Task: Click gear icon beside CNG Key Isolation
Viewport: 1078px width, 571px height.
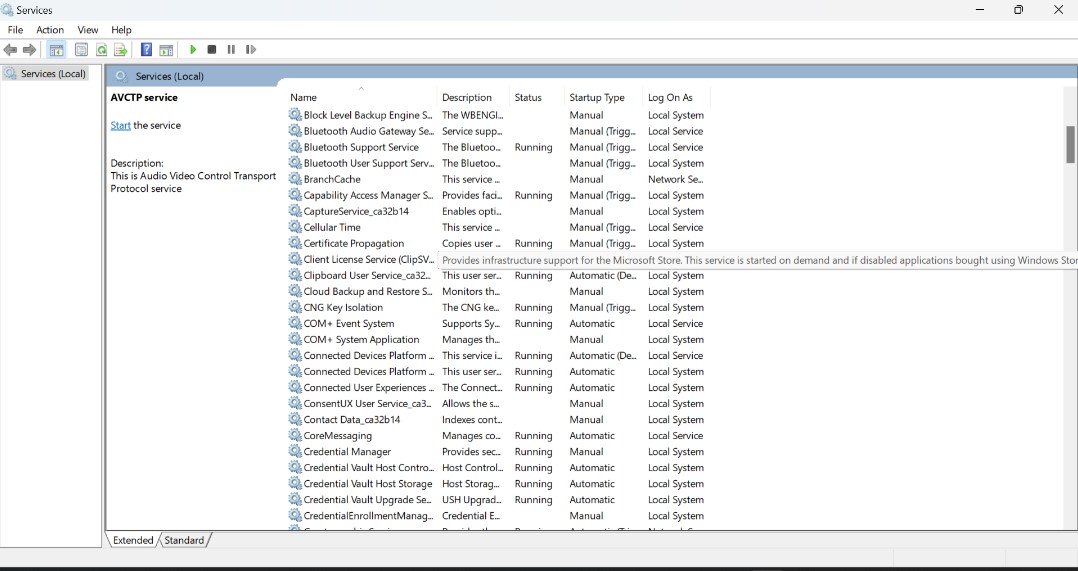Action: (295, 307)
